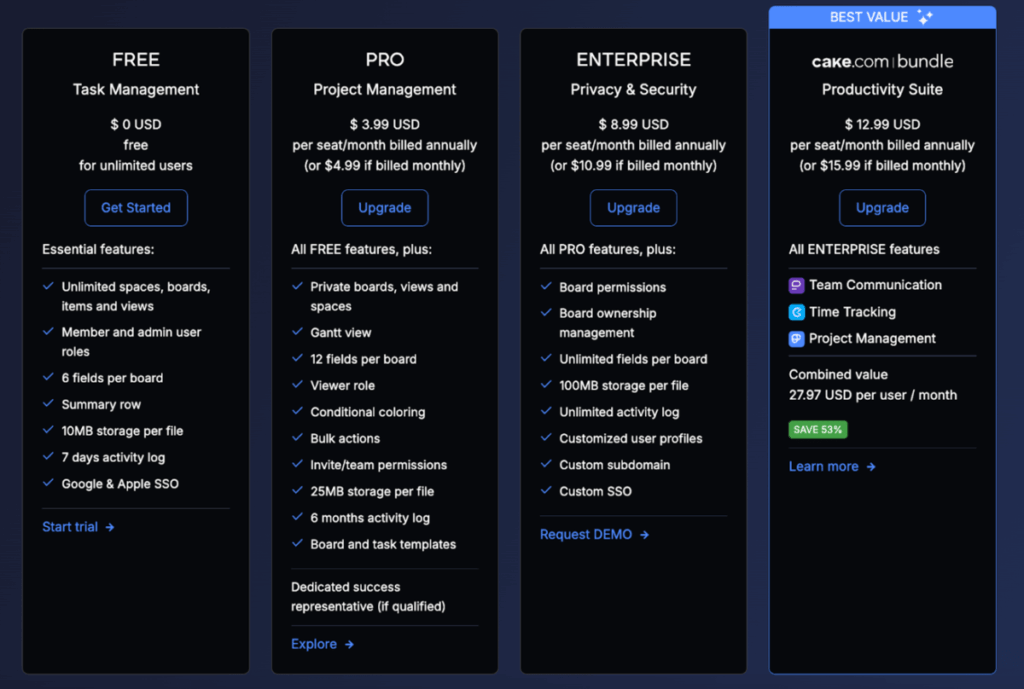
Task: Click the green SAVE 53% badge
Action: pyautogui.click(x=818, y=430)
